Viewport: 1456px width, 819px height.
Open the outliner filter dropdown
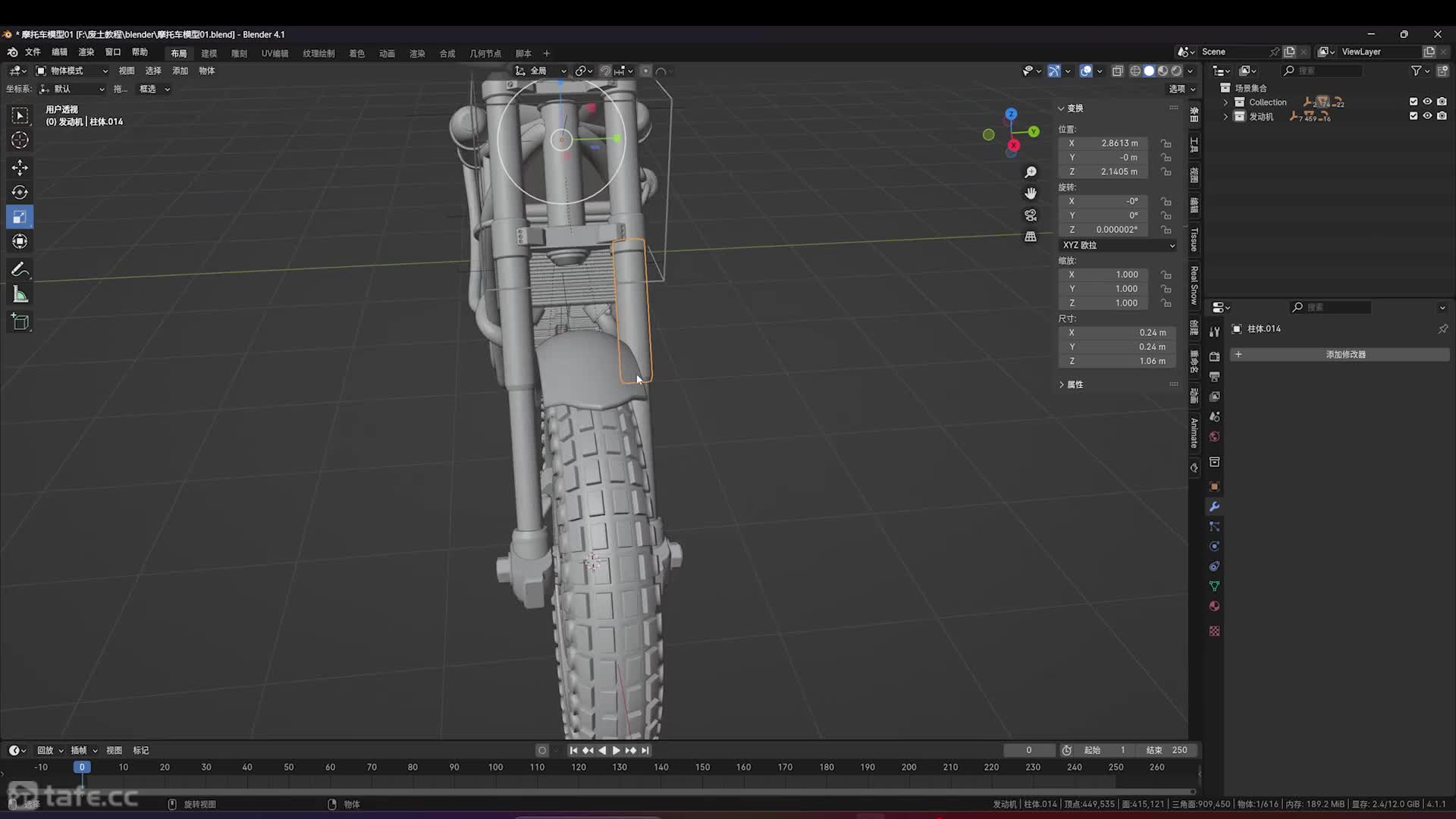[1420, 71]
